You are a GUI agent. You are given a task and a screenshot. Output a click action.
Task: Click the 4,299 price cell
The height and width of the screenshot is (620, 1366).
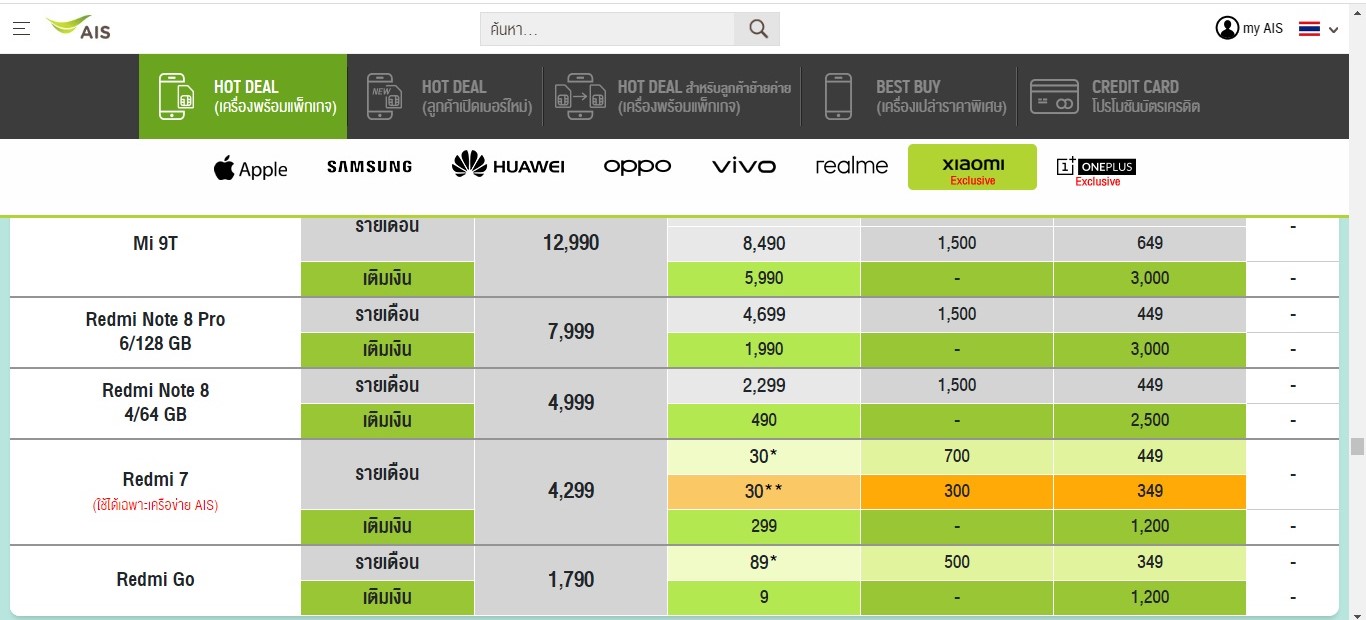(x=571, y=491)
